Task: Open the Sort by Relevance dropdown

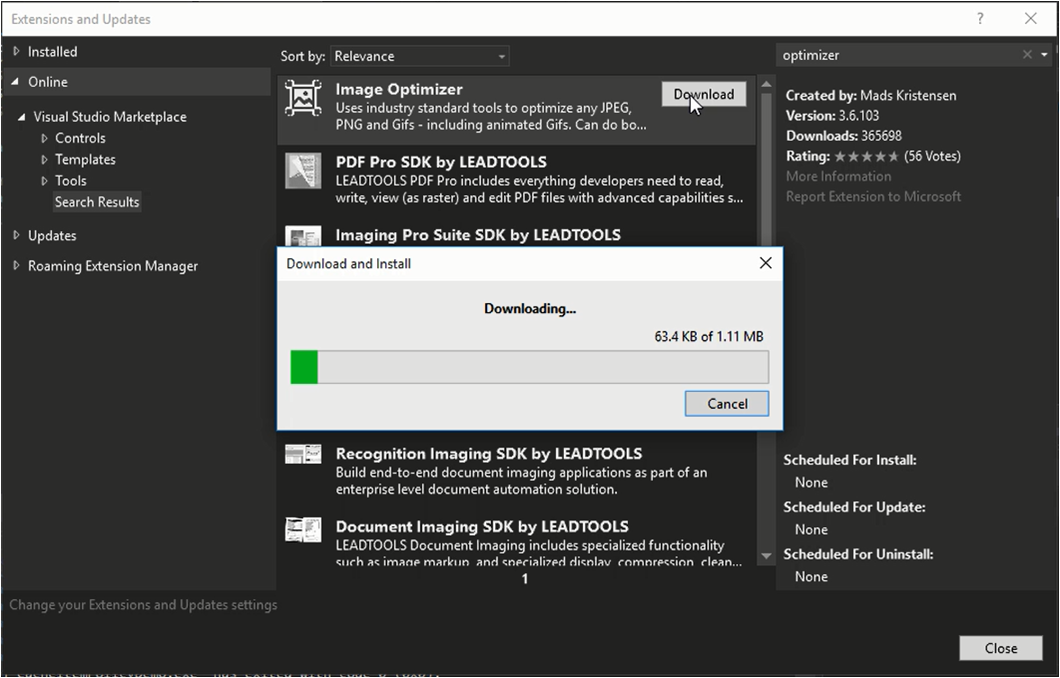Action: pos(420,56)
